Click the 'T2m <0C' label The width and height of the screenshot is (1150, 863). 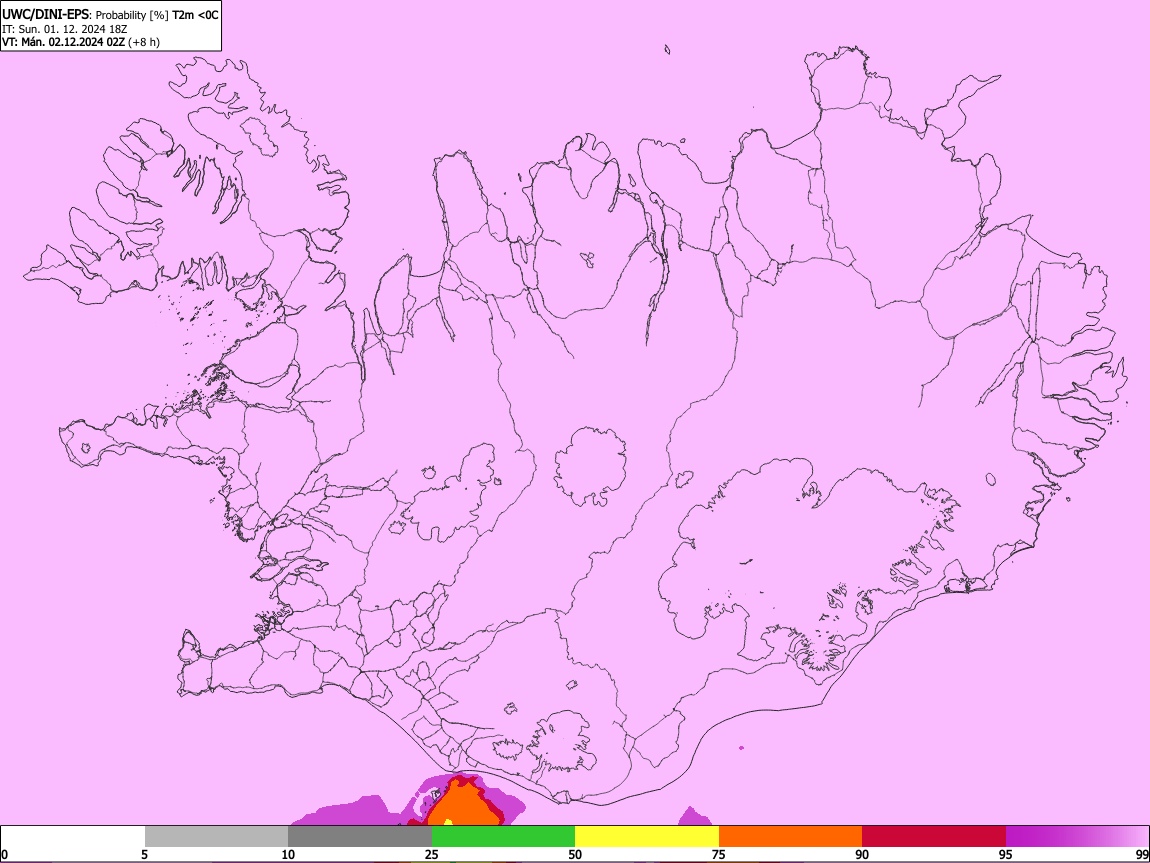click(x=195, y=15)
